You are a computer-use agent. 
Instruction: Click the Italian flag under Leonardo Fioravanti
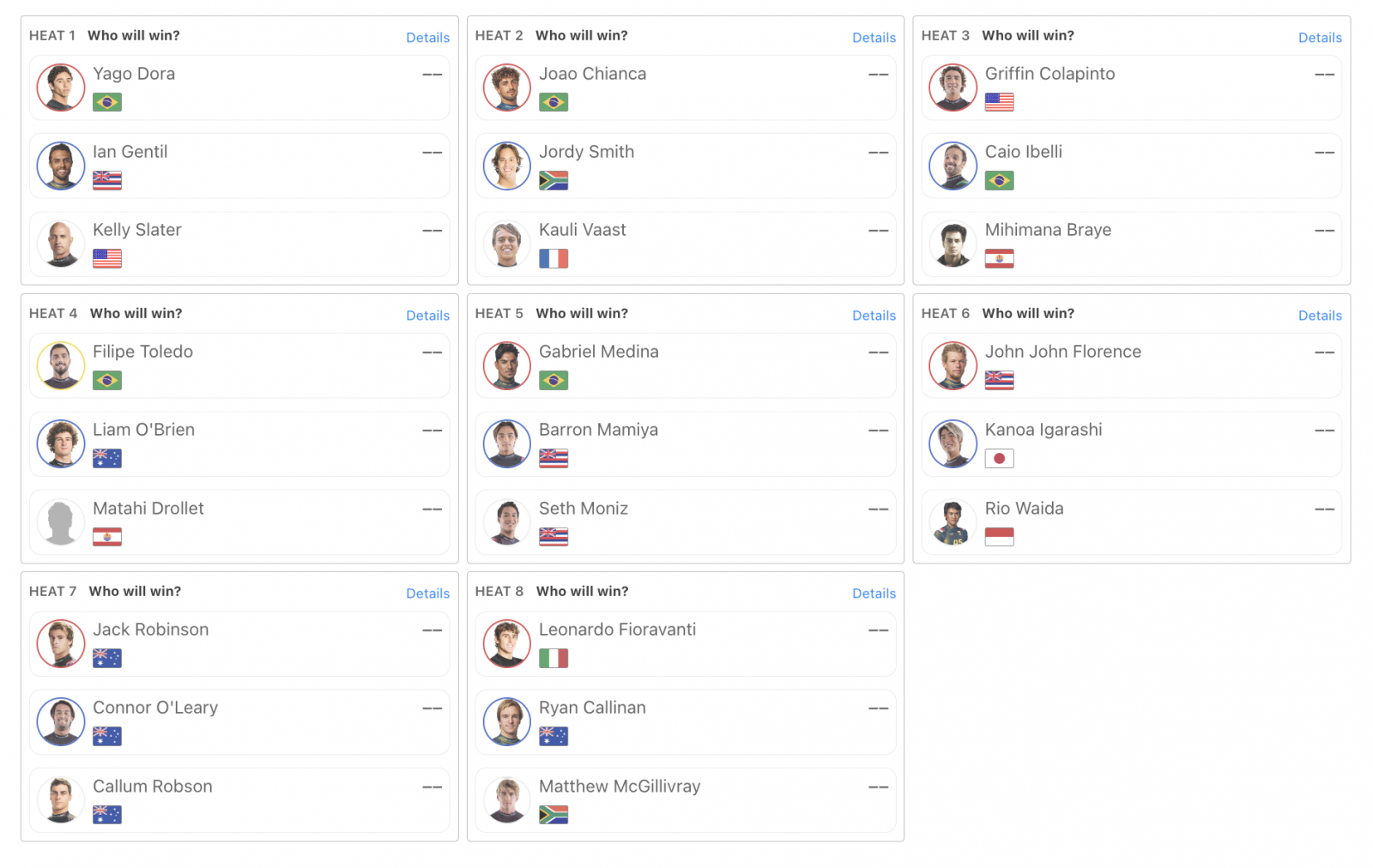(553, 658)
